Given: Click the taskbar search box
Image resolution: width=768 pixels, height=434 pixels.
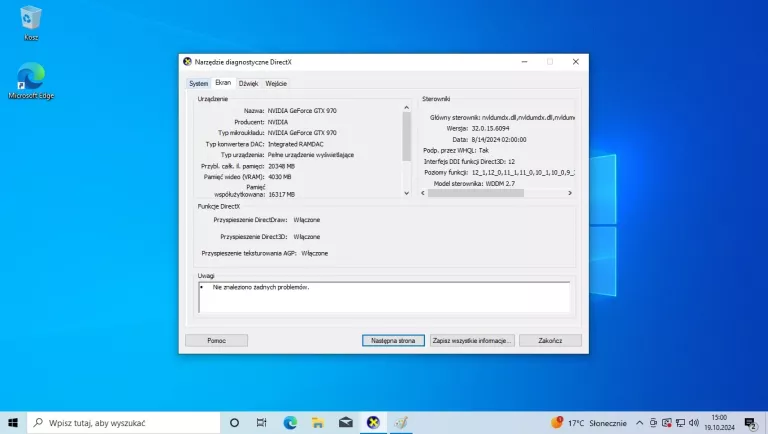Looking at the screenshot, I should point(123,423).
